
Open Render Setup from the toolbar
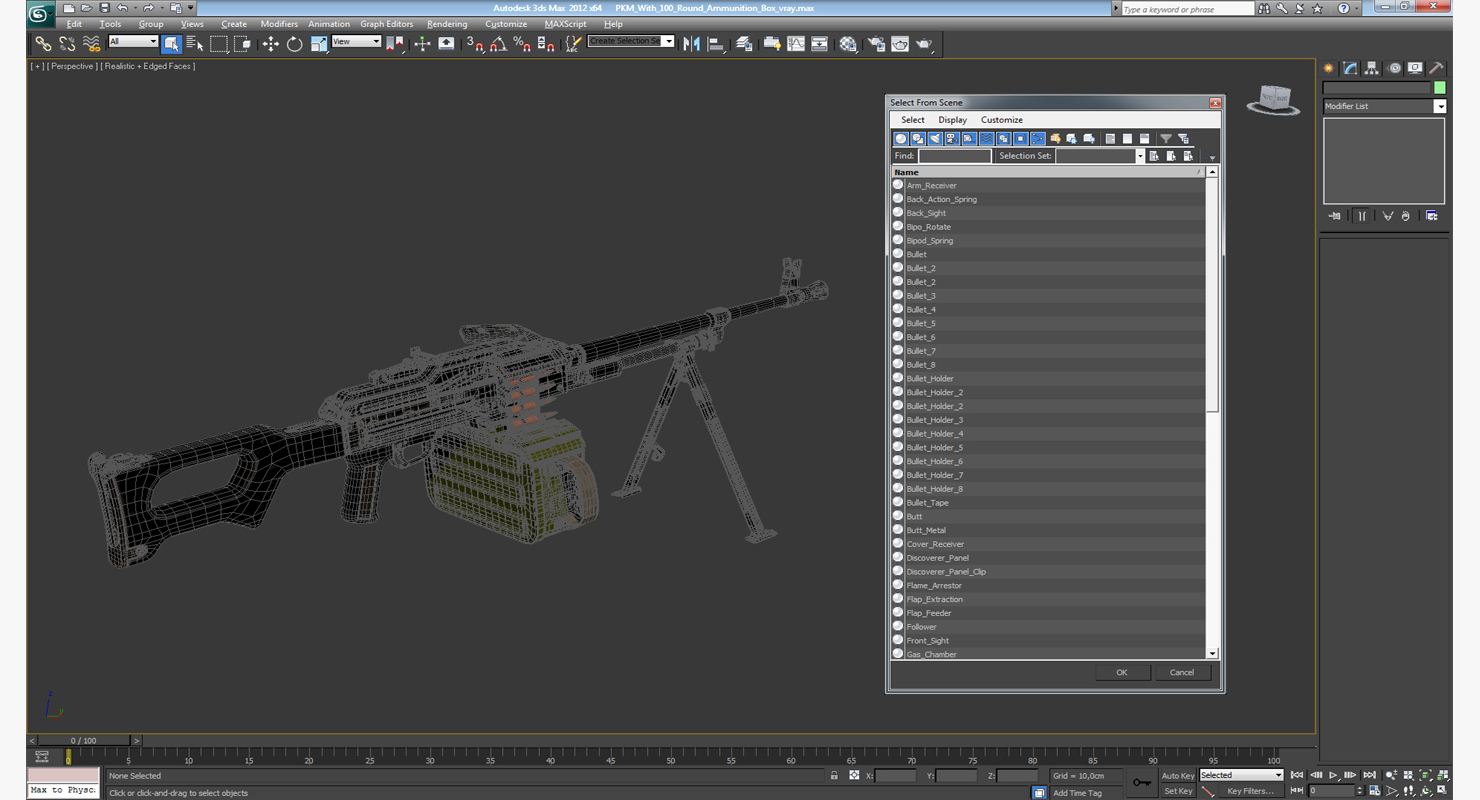pos(876,44)
